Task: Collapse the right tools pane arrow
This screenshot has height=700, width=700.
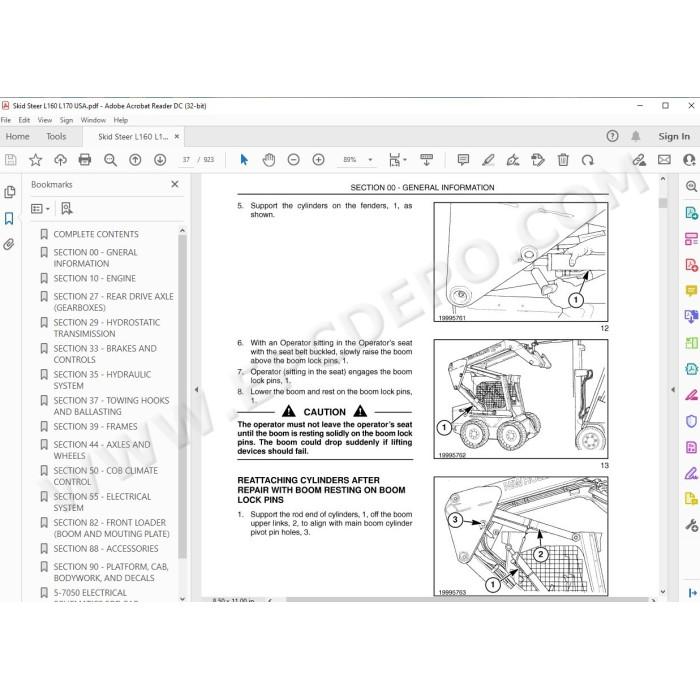Action: (x=673, y=389)
